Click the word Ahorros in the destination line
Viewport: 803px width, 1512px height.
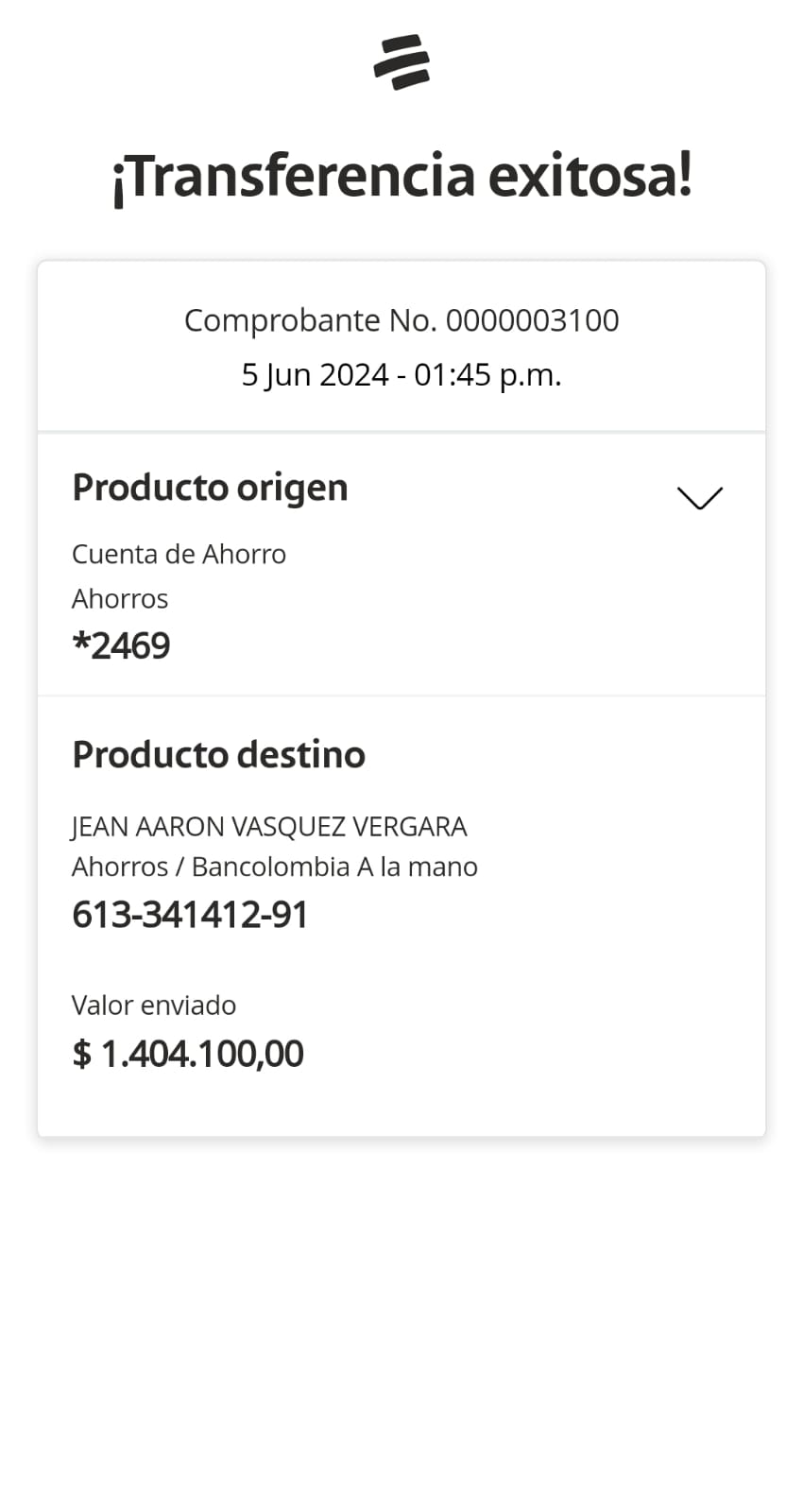(x=120, y=868)
